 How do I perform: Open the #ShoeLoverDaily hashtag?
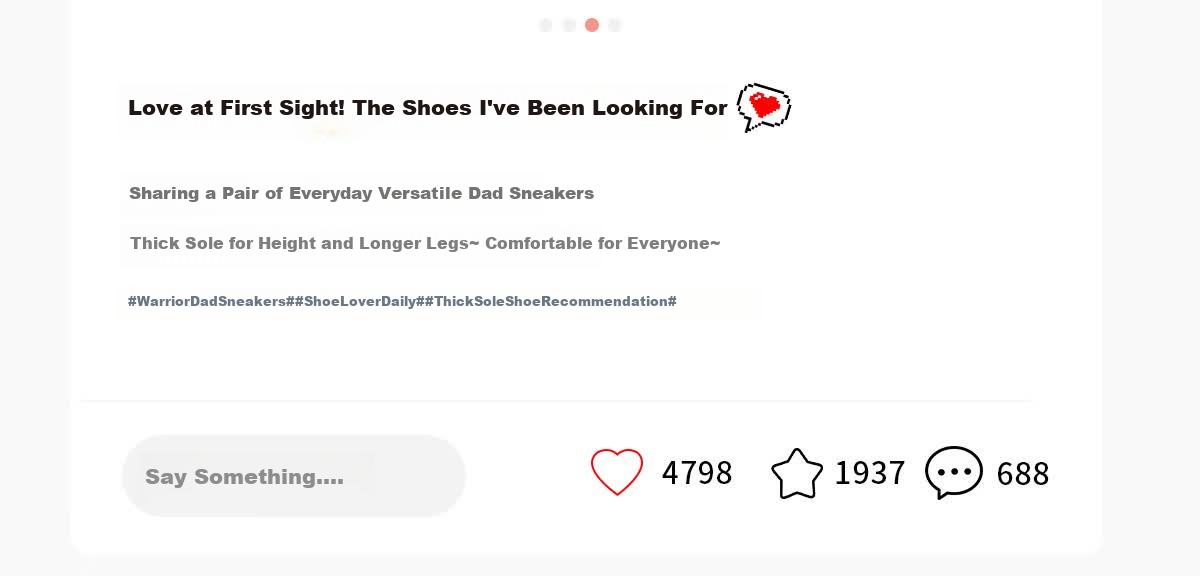[358, 301]
